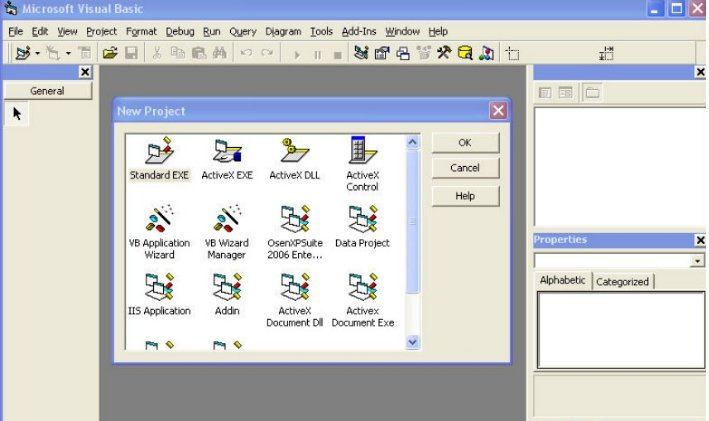Select OsenXPSuite 2006 Enterprise project icon
The width and height of the screenshot is (709, 421).
coord(295,219)
